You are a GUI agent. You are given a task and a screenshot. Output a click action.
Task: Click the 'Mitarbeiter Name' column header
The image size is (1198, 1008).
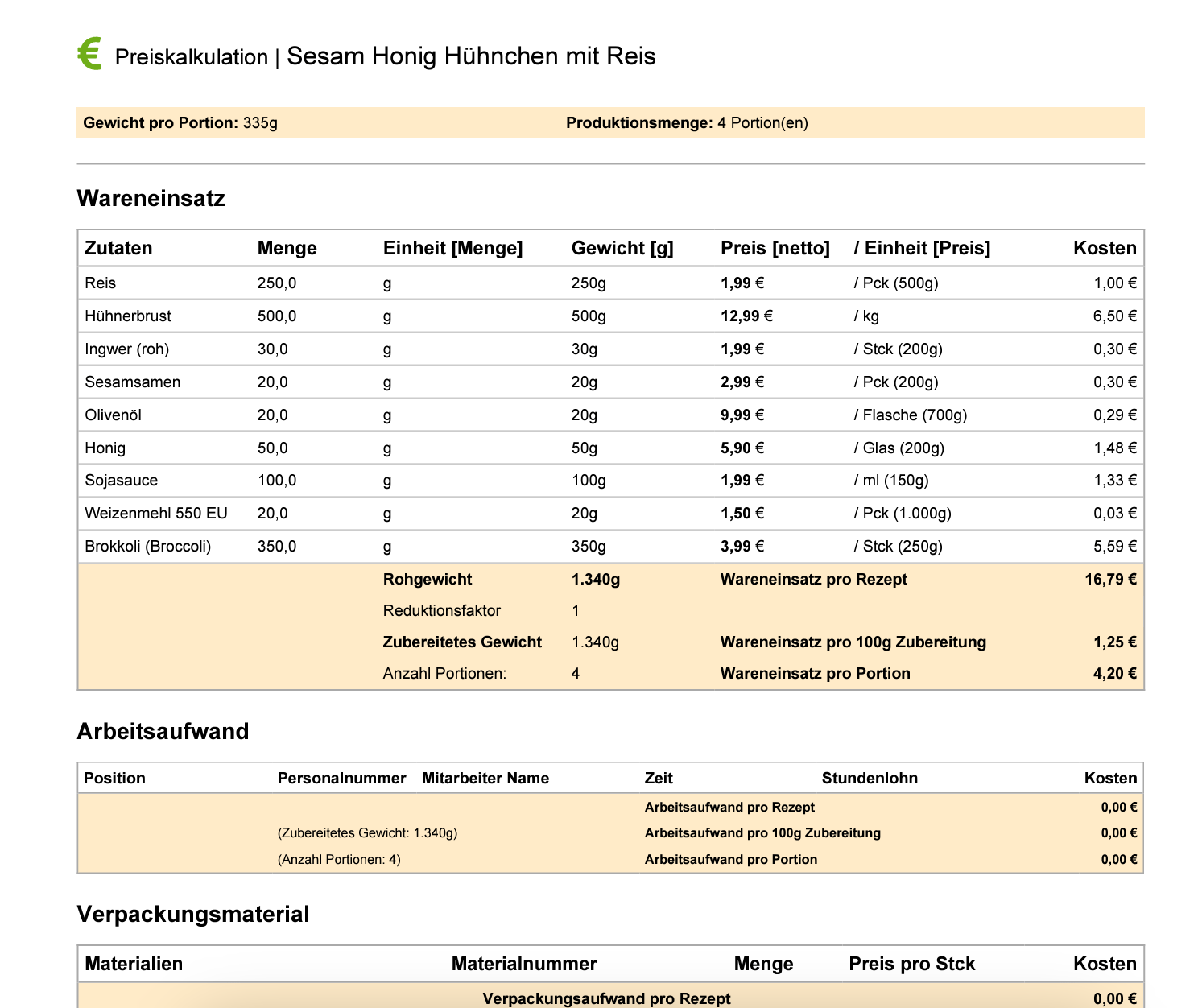(x=485, y=779)
